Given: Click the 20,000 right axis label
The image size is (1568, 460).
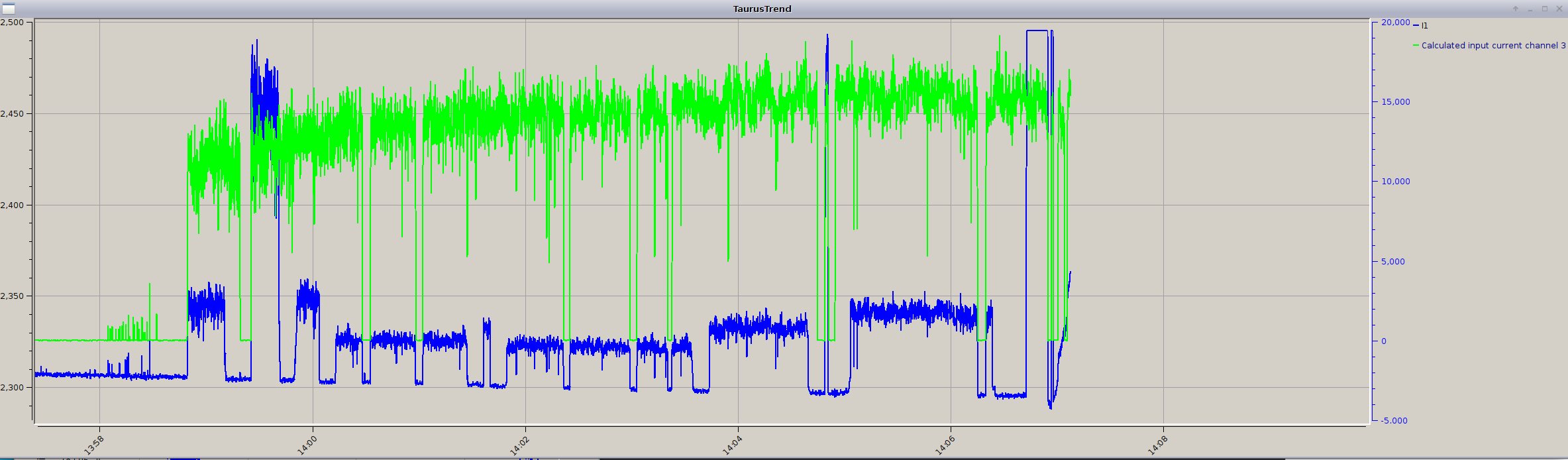Looking at the screenshot, I should pyautogui.click(x=1395, y=23).
